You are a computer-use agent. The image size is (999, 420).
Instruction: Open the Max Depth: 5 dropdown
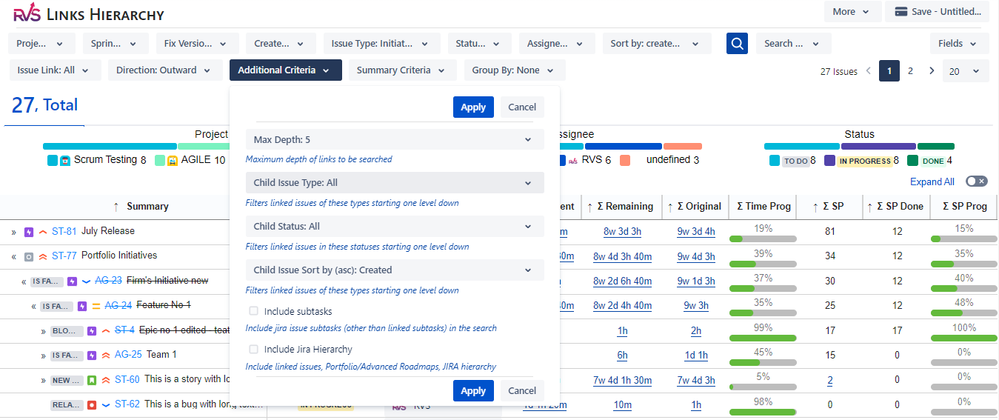pyautogui.click(x=395, y=139)
